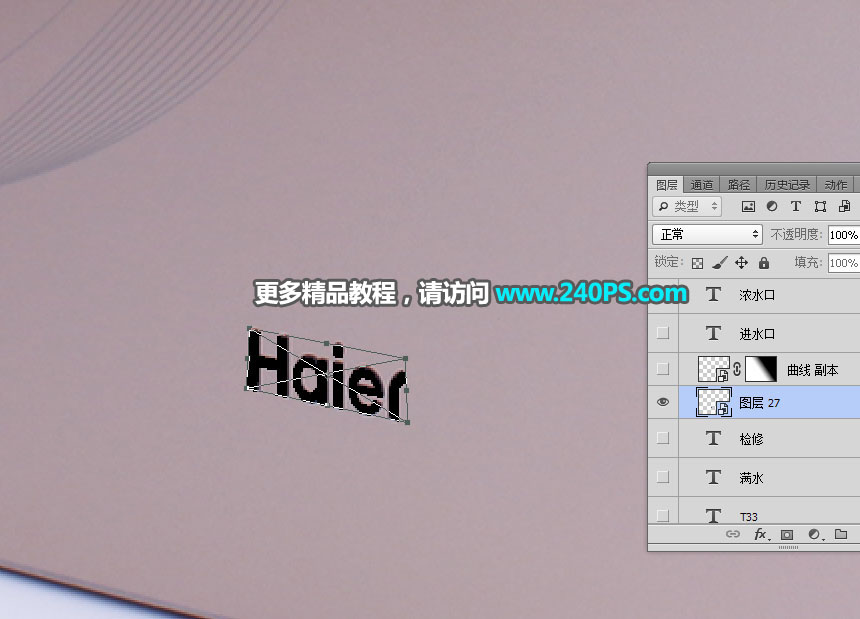Show the T33 layer visibility box
This screenshot has height=619, width=860.
[x=663, y=515]
